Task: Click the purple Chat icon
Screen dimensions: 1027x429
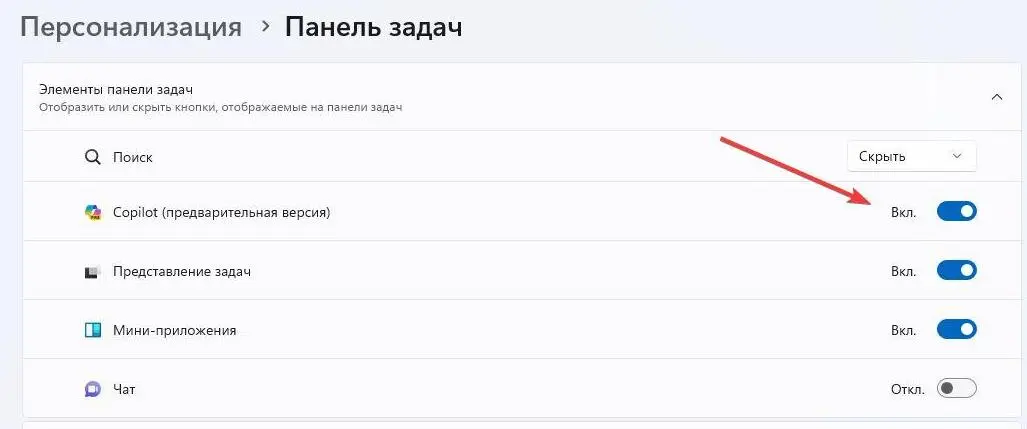Action: click(92, 388)
